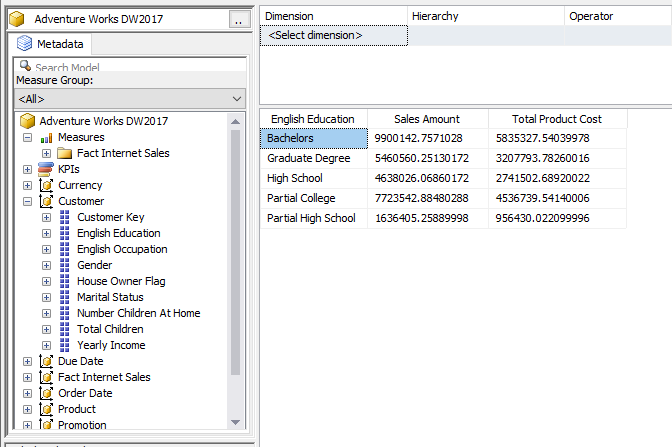Click the Number Children At Home icon
The height and width of the screenshot is (447, 672).
click(64, 313)
